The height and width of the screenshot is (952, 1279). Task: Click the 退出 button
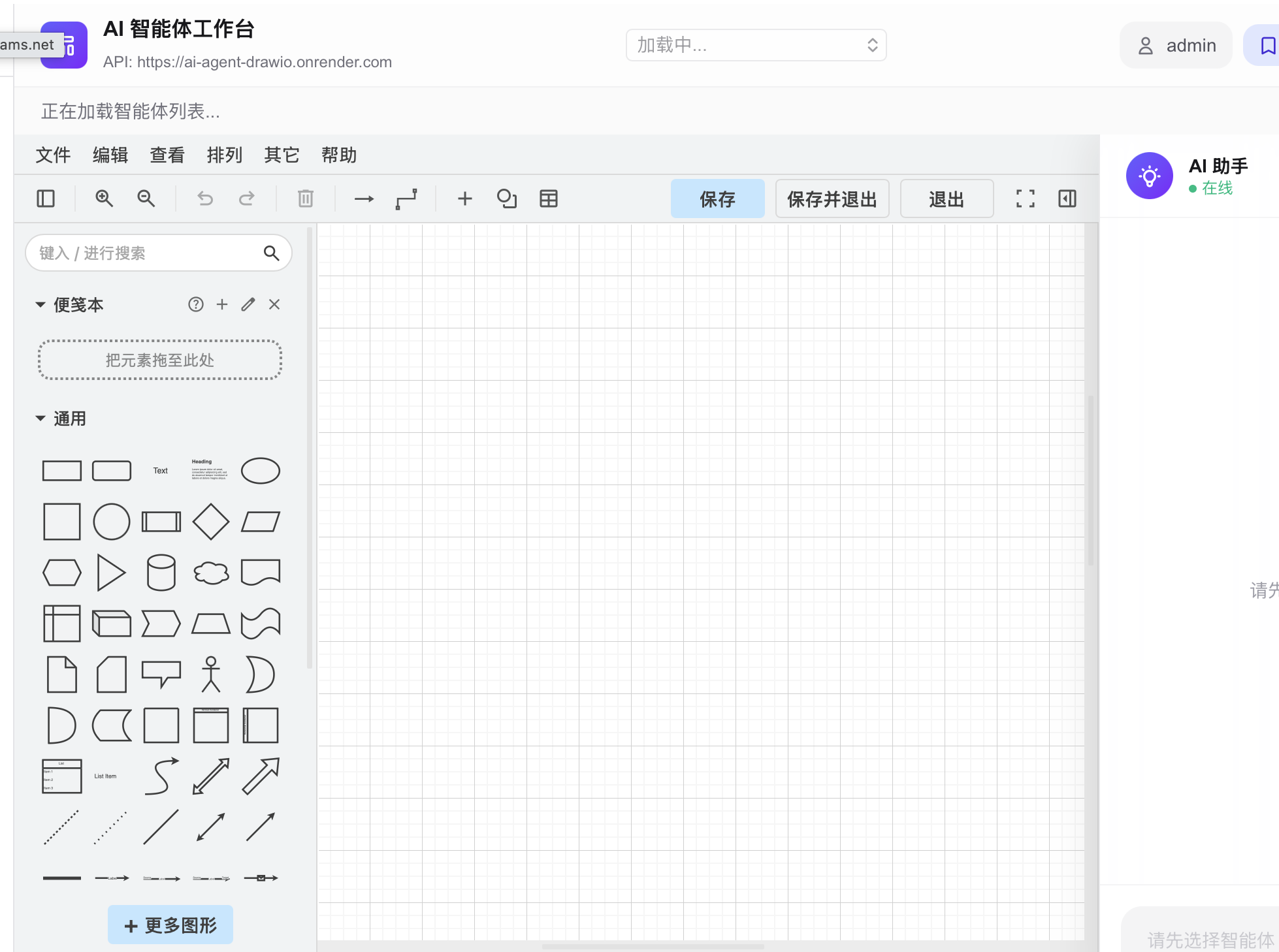click(x=947, y=198)
